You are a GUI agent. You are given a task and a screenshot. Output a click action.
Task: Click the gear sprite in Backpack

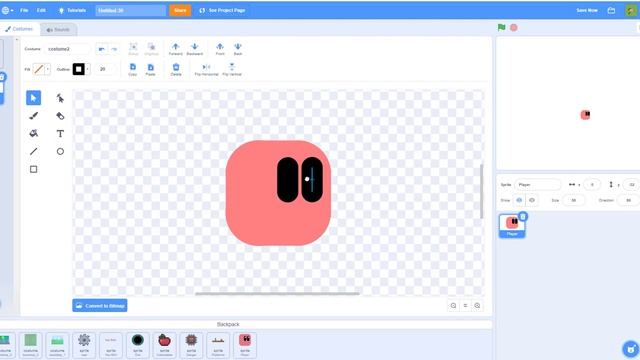(x=84, y=344)
